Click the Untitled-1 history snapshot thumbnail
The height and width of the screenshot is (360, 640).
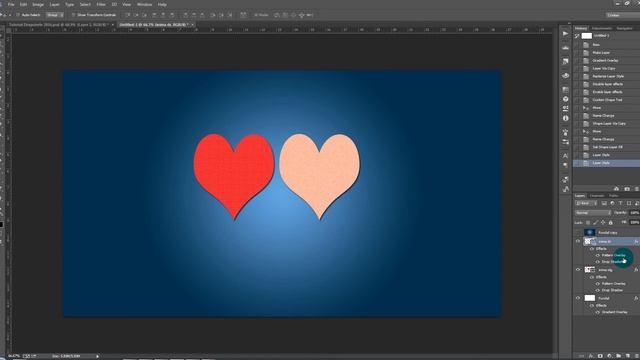tap(587, 36)
